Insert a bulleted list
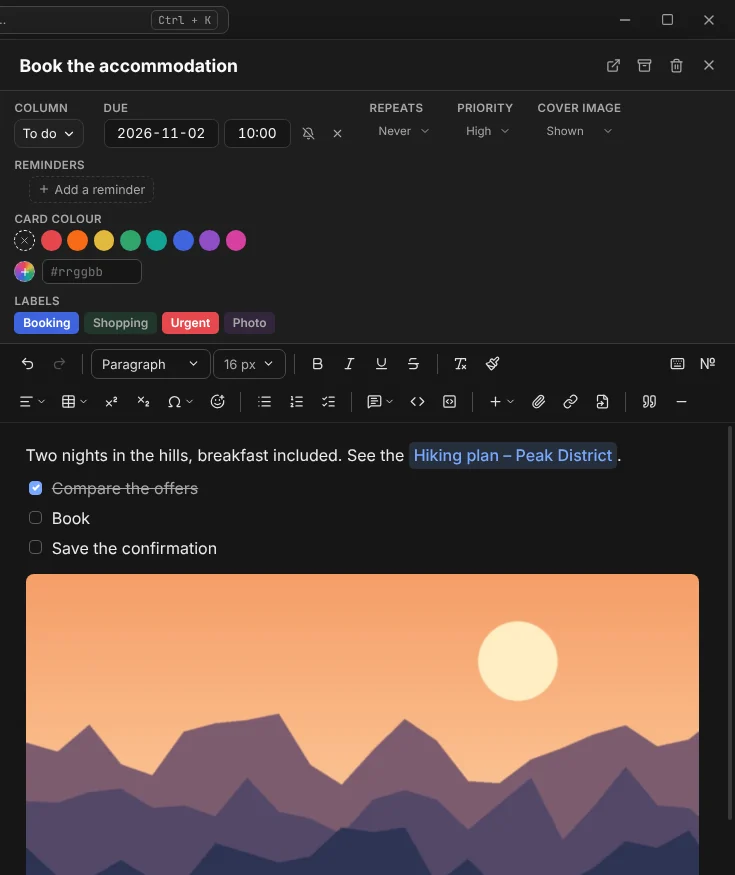Viewport: 735px width, 875px height. [x=264, y=402]
